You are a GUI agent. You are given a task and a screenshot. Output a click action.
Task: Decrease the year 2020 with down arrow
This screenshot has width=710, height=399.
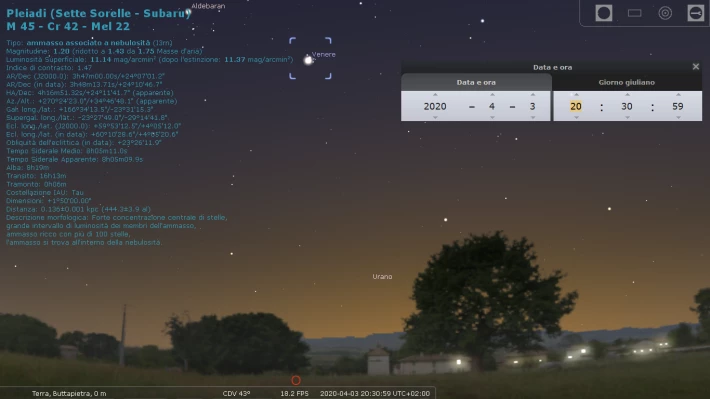pos(435,117)
